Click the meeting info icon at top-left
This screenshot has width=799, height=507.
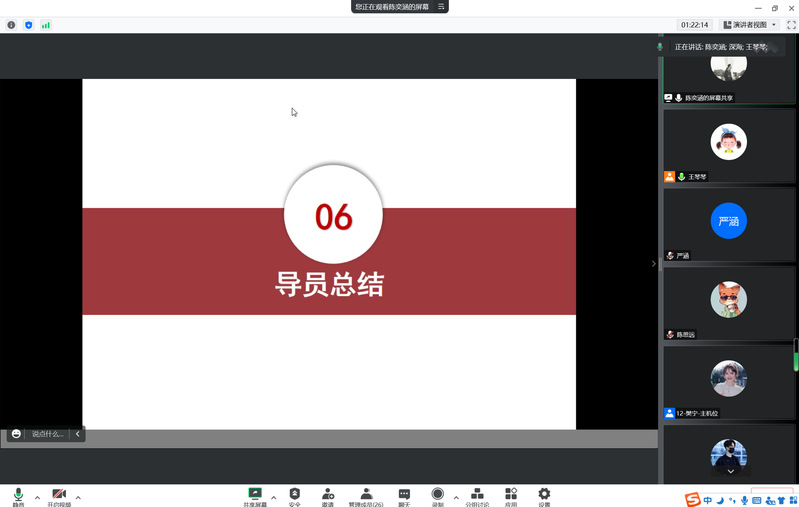coord(11,25)
